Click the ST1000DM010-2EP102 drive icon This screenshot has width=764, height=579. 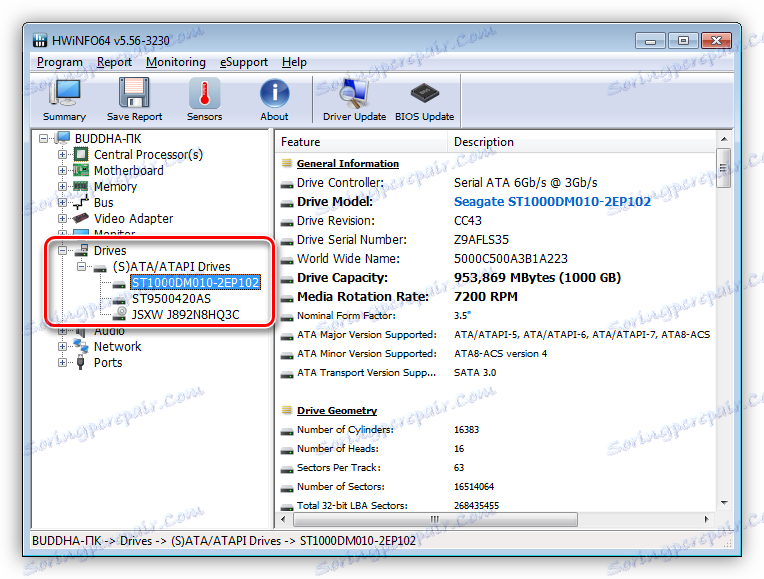click(x=119, y=284)
